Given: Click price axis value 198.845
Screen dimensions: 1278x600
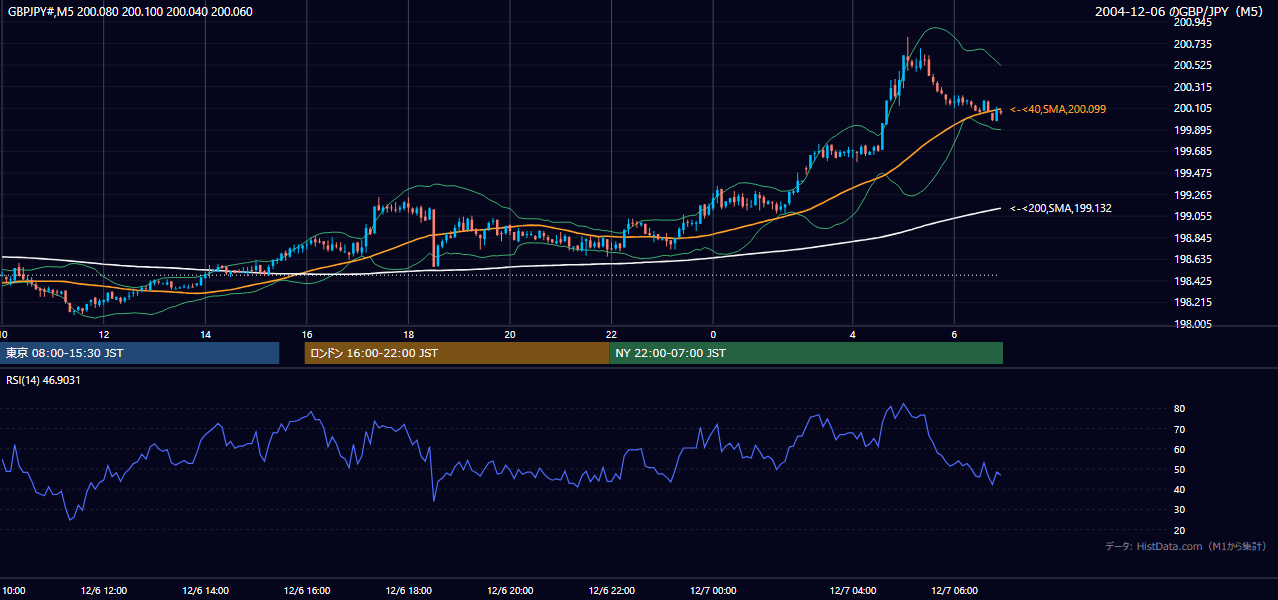Looking at the screenshot, I should 1191,238.
